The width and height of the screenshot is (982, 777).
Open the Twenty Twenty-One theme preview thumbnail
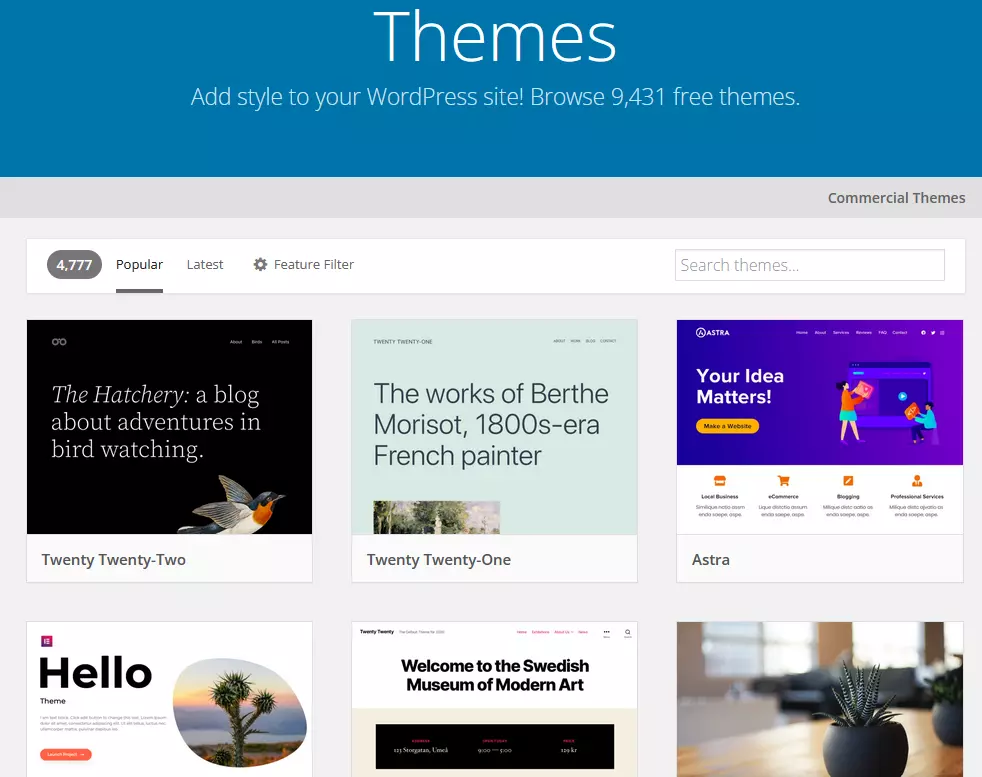coord(494,427)
